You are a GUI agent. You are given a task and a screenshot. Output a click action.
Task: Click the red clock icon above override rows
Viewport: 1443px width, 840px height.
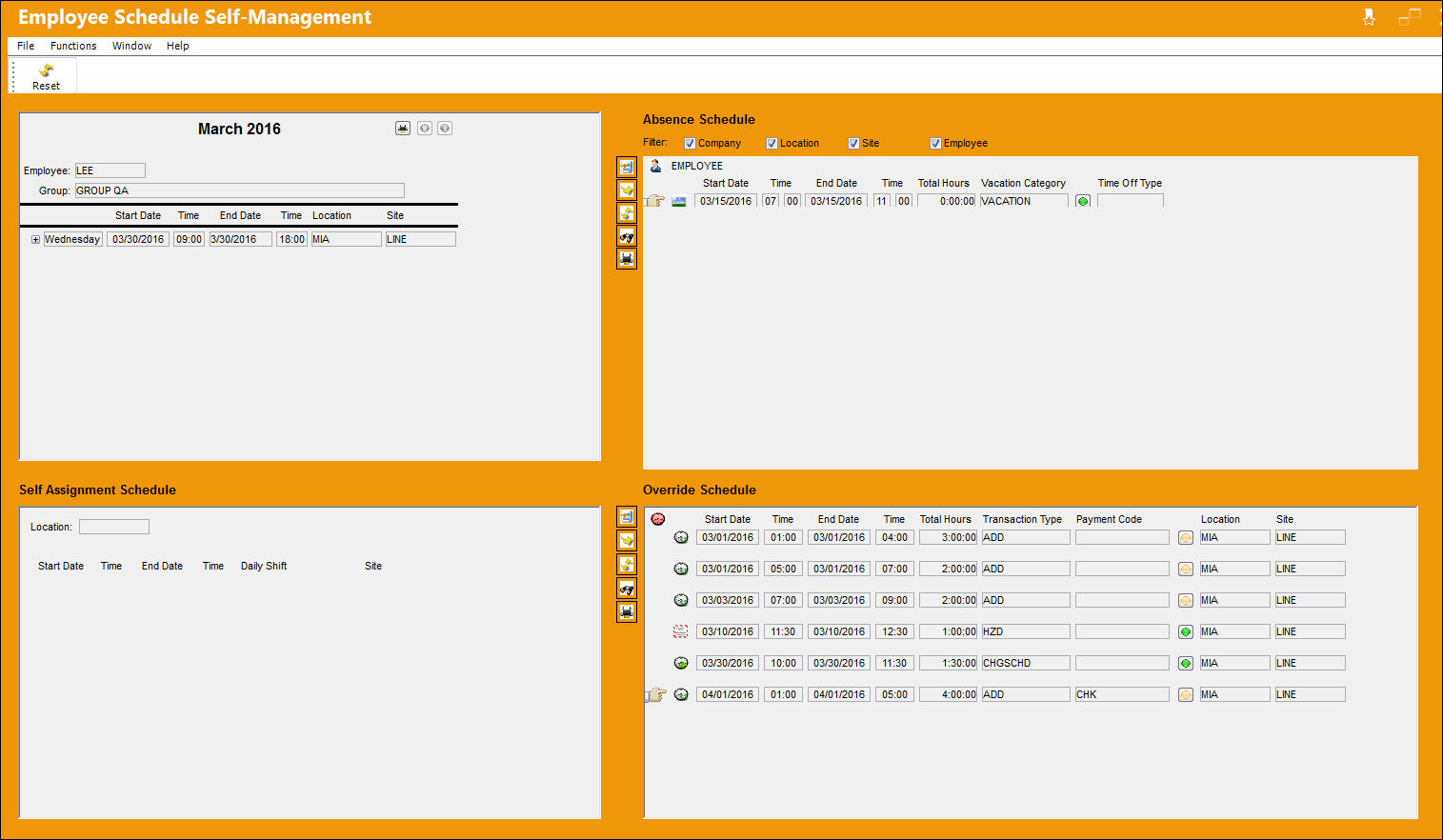[658, 519]
